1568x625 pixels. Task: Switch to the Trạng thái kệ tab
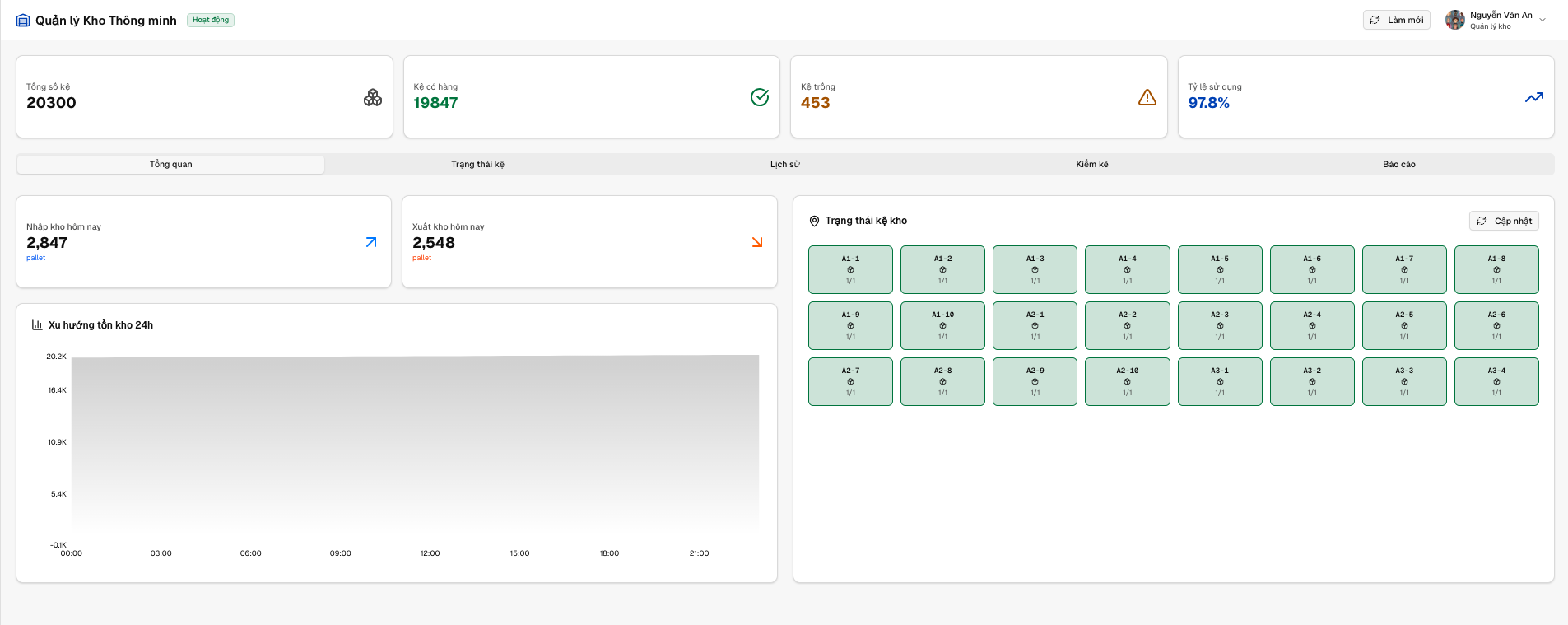pyautogui.click(x=477, y=165)
